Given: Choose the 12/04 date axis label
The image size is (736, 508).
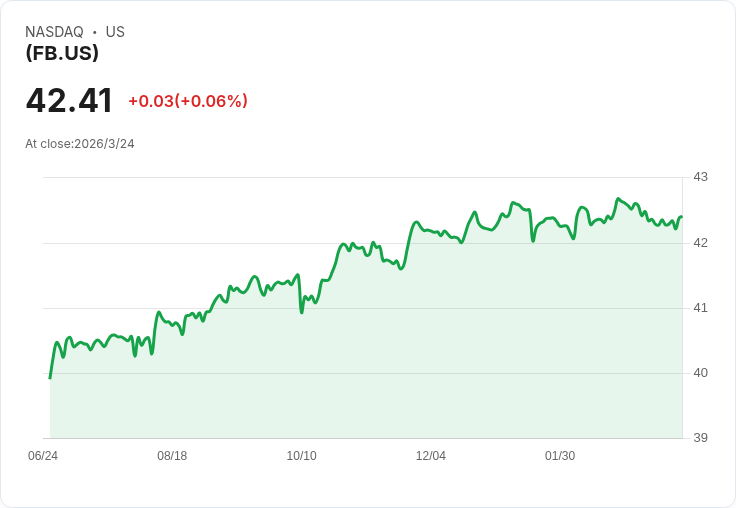Looking at the screenshot, I should pyautogui.click(x=431, y=456).
